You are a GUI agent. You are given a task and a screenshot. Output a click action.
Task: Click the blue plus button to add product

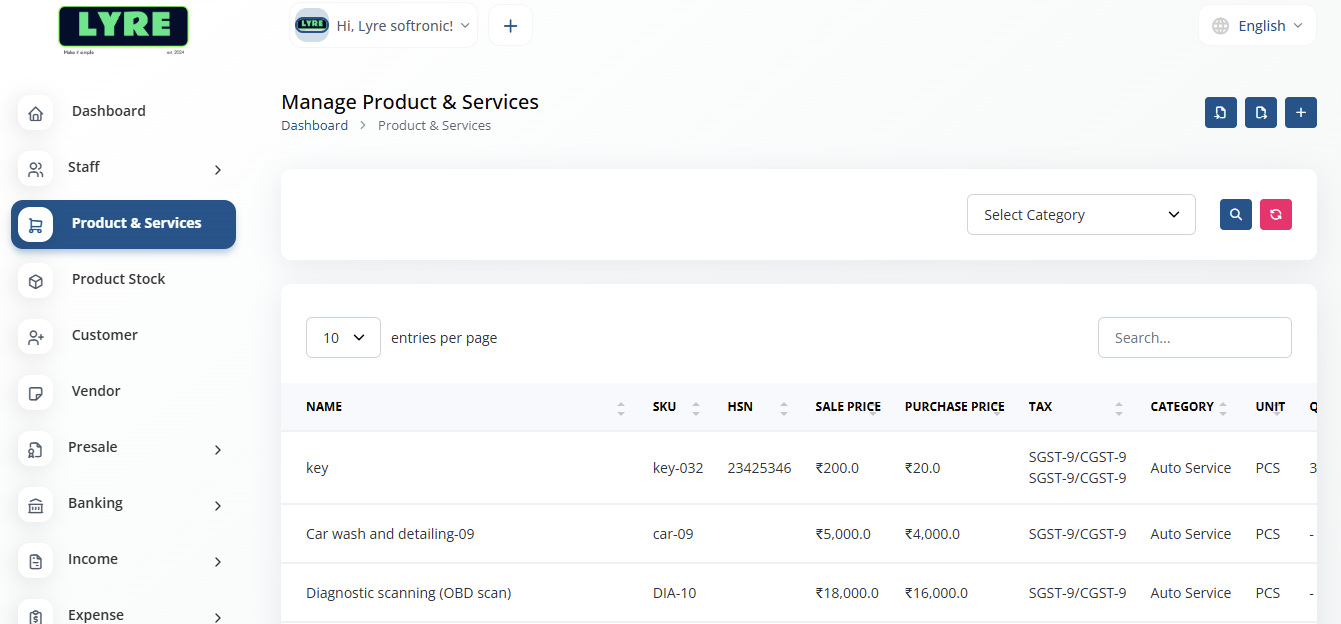tap(1300, 113)
